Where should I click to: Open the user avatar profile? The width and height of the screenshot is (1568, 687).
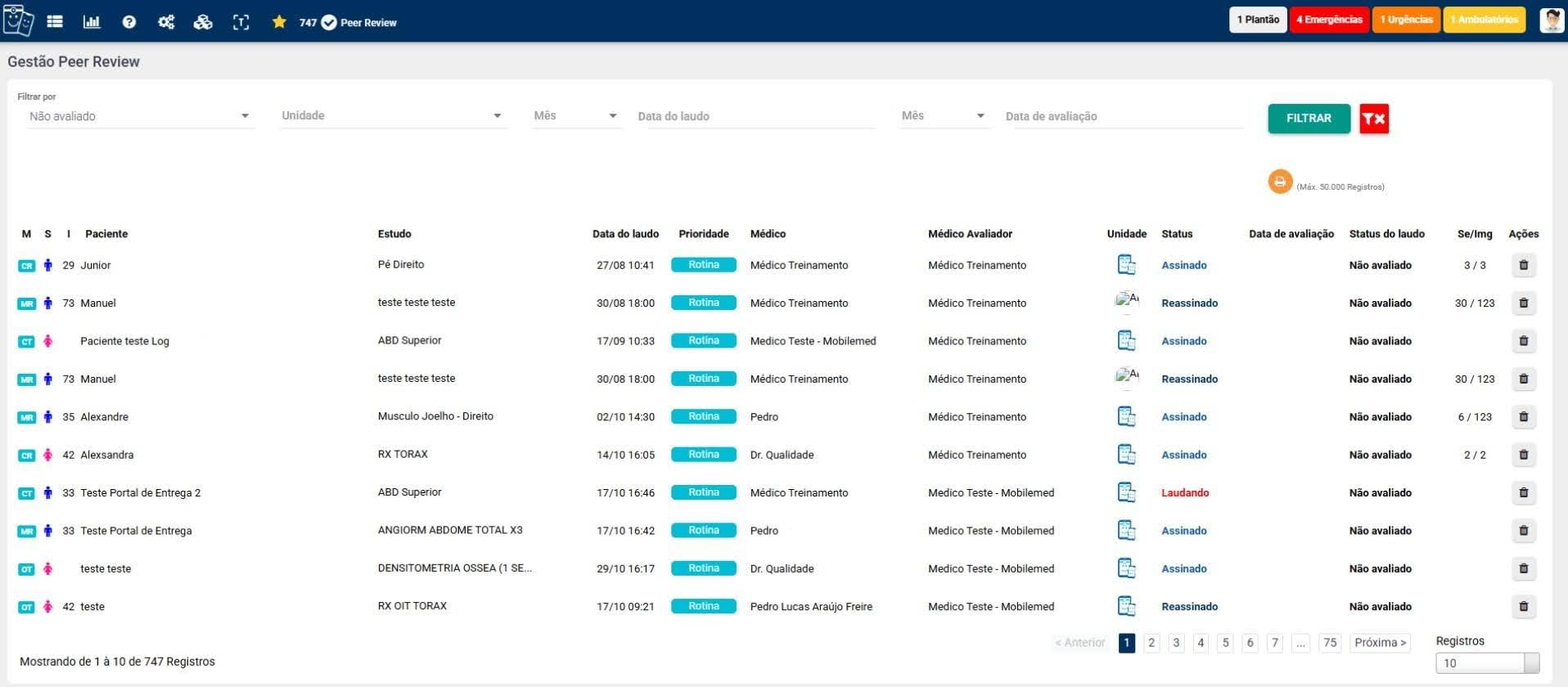click(1552, 20)
